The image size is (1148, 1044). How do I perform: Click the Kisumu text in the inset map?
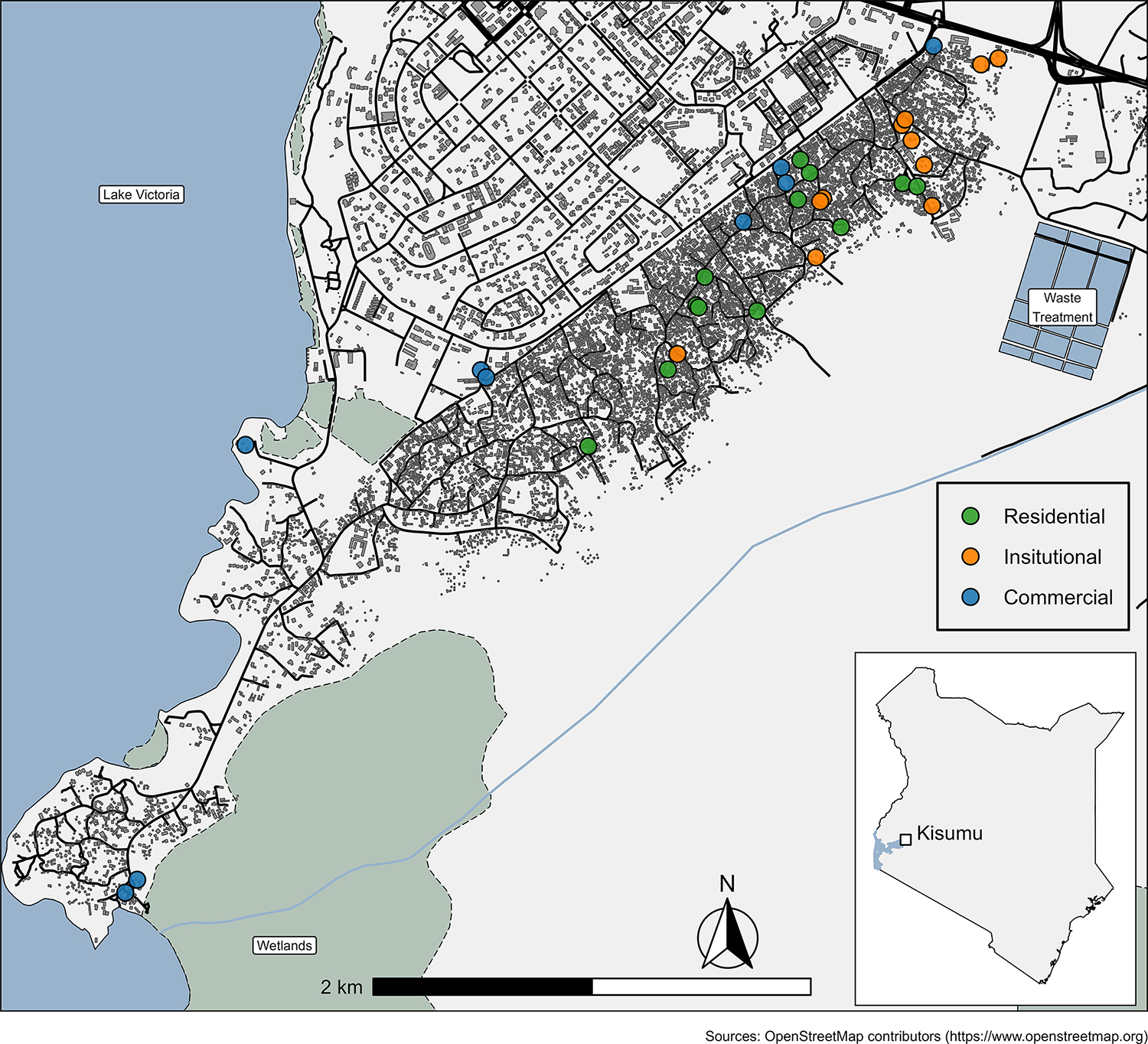[x=949, y=834]
